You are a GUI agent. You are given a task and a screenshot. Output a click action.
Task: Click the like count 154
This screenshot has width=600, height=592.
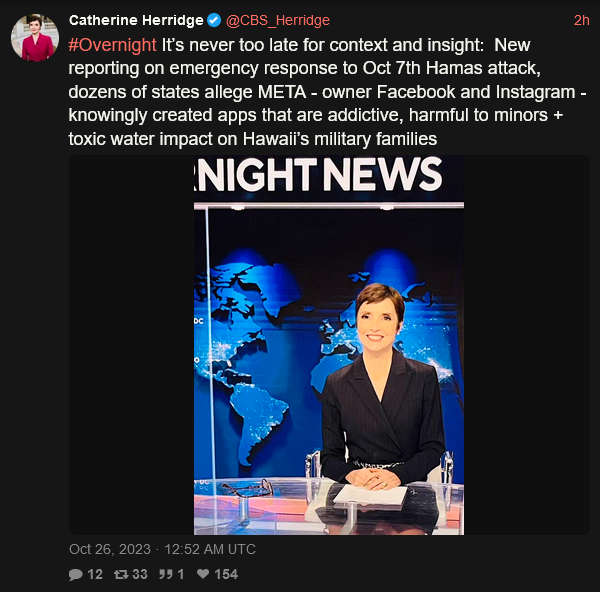pyautogui.click(x=226, y=574)
